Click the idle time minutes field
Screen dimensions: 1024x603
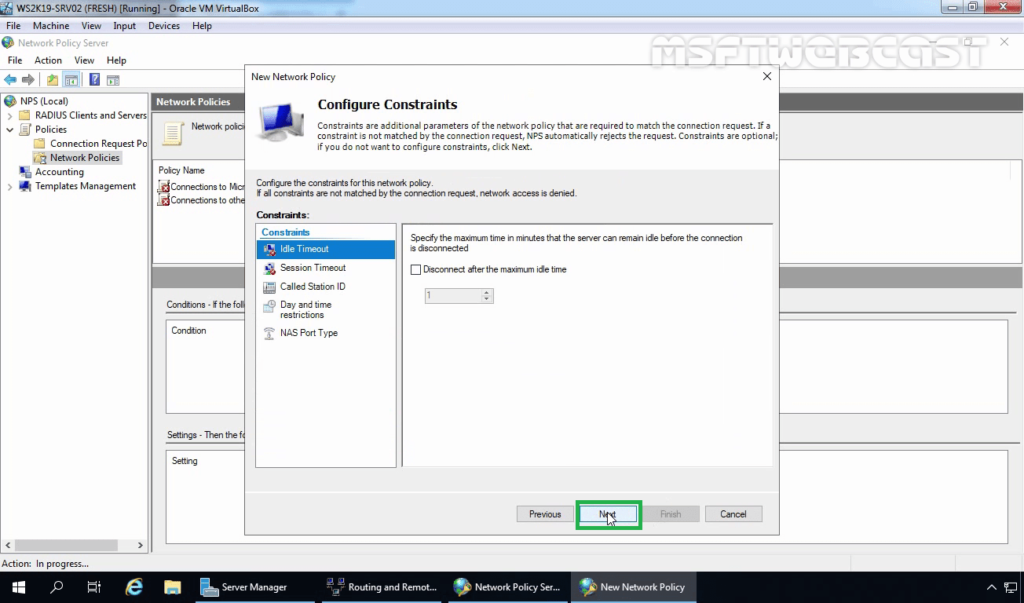(453, 296)
